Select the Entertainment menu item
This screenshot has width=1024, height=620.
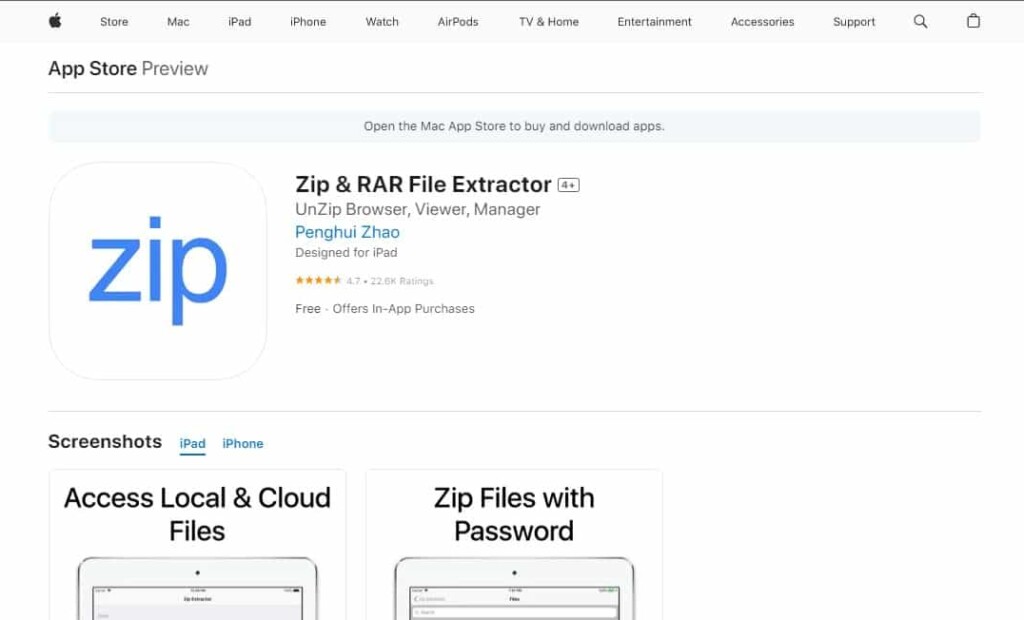coord(654,21)
